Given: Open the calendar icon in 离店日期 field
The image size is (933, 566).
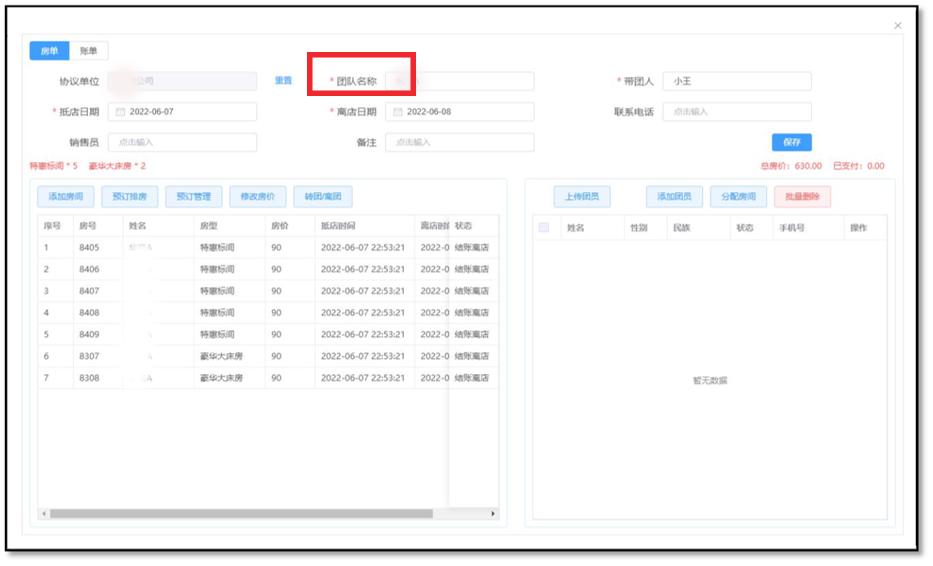Looking at the screenshot, I should click(x=398, y=112).
